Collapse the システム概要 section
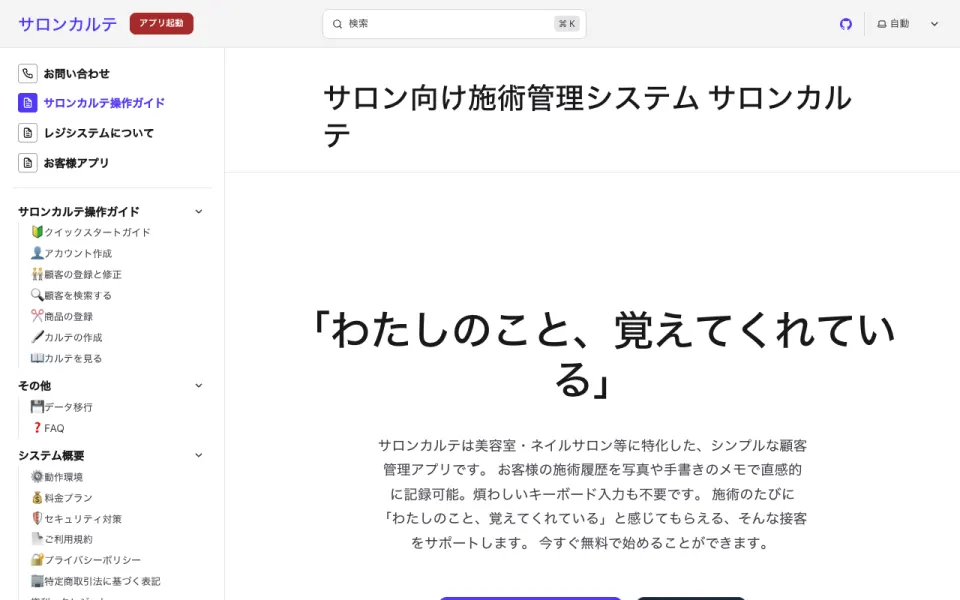 click(x=198, y=455)
